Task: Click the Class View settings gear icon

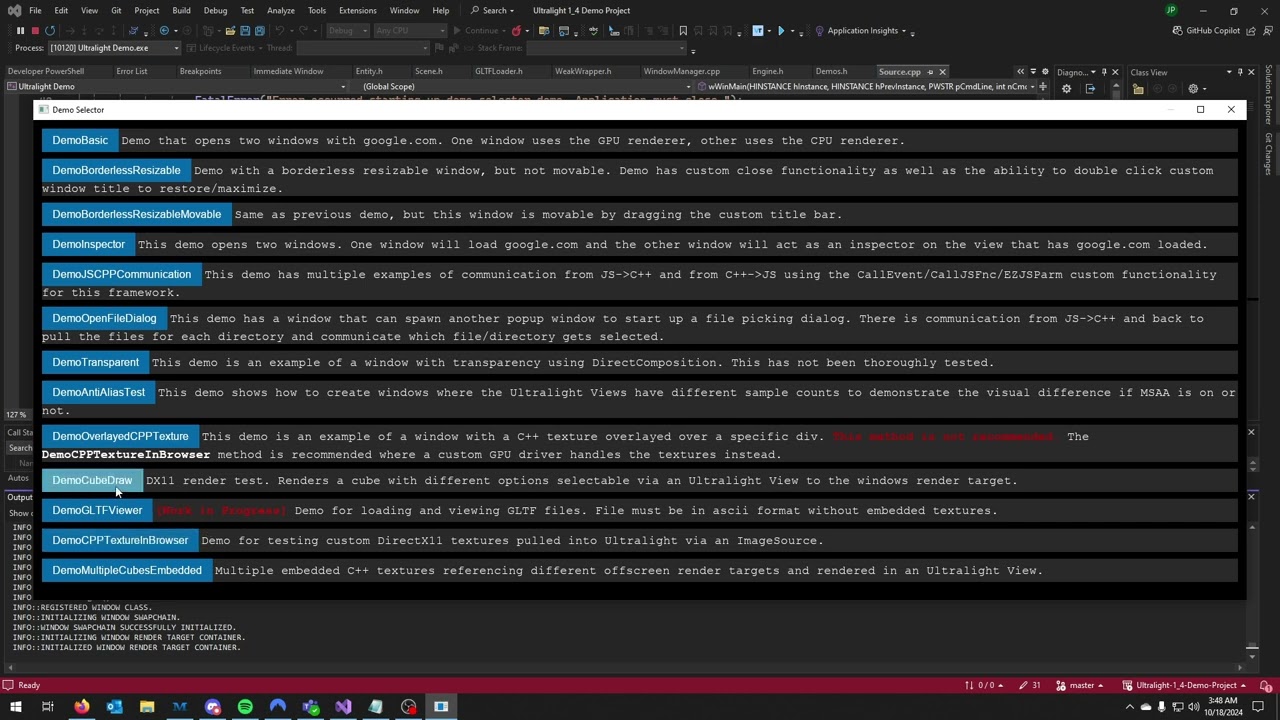Action: 1192,88
